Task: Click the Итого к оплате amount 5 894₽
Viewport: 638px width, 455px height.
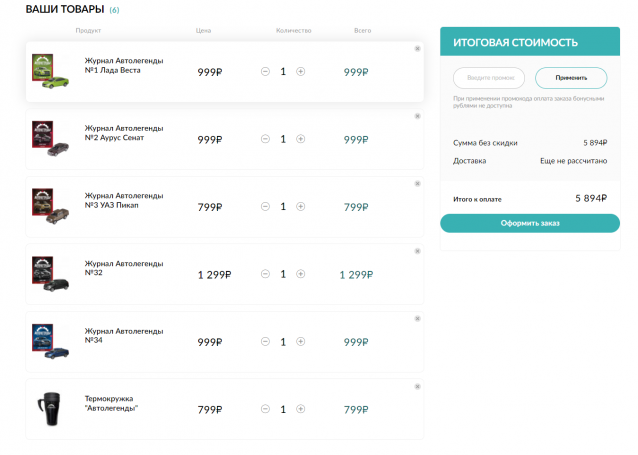Action: (x=591, y=199)
